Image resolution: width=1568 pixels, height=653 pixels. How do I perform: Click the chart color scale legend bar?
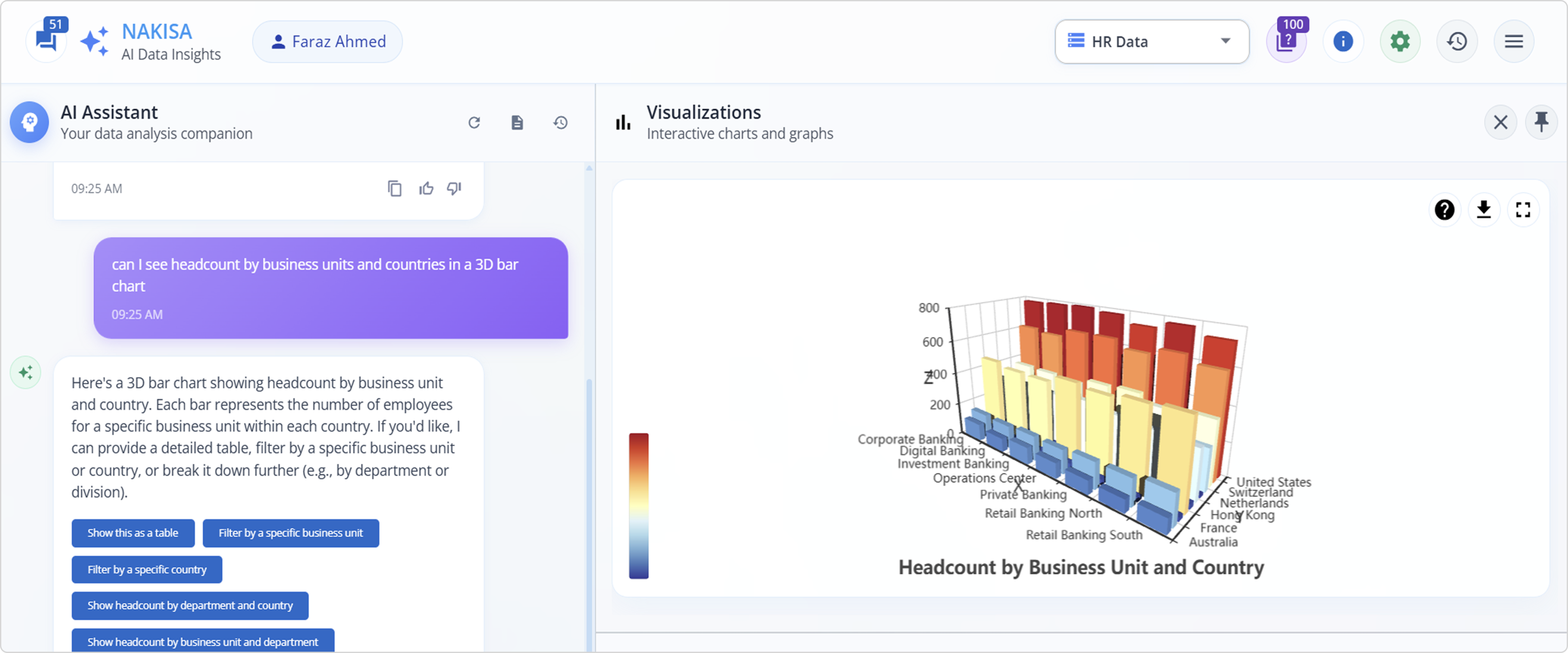click(x=638, y=506)
